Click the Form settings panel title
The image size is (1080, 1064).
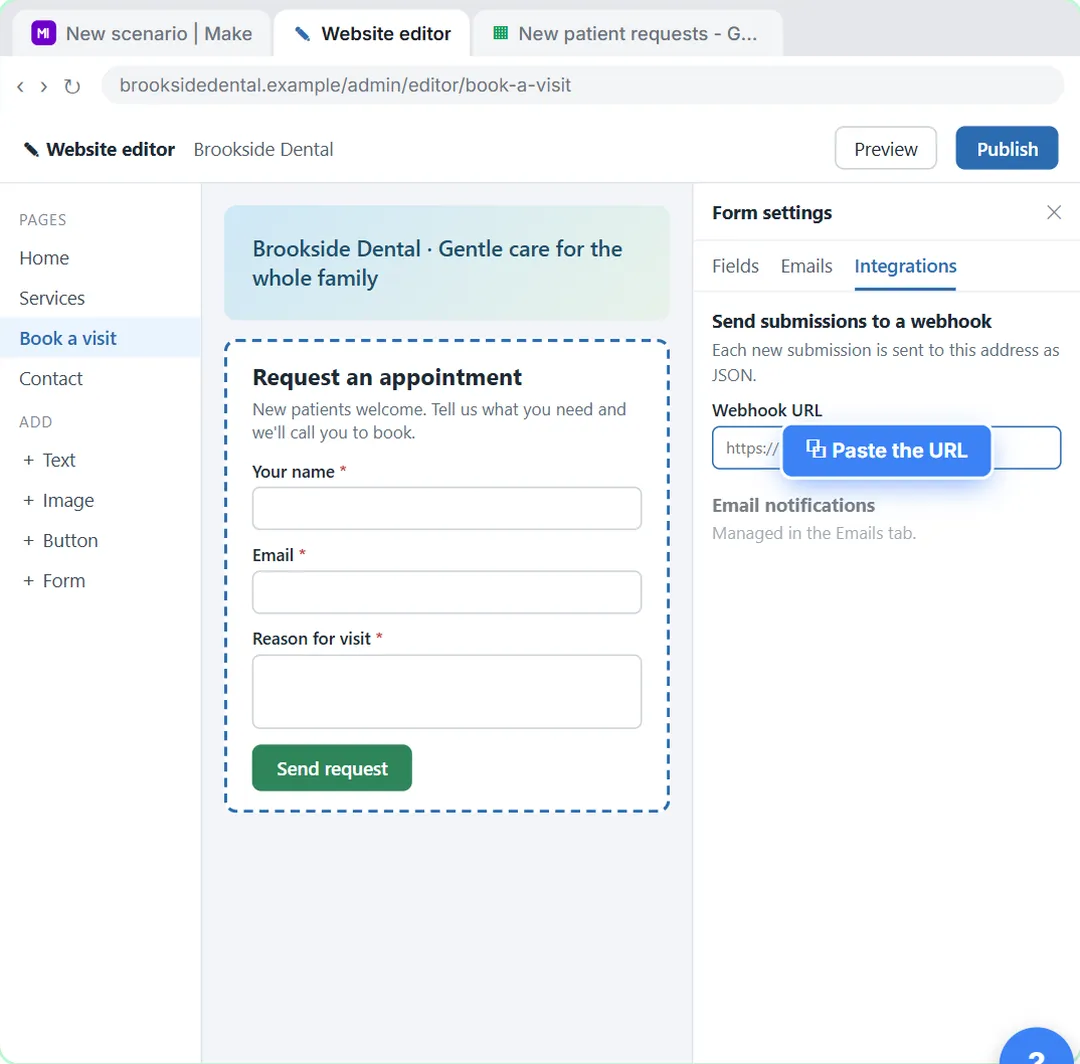(x=771, y=213)
